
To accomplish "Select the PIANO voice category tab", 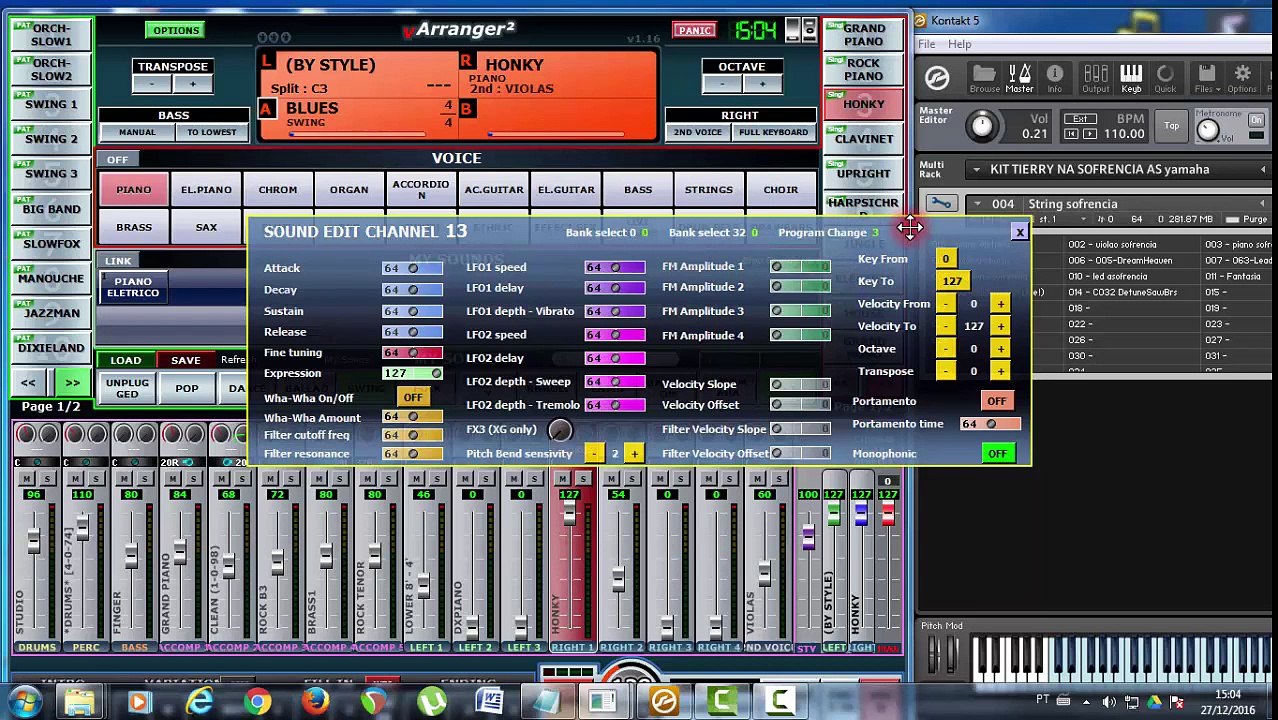I will [x=133, y=190].
